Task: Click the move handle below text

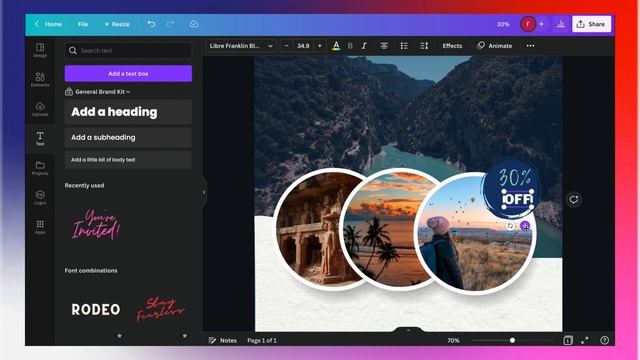Action: 525,225
